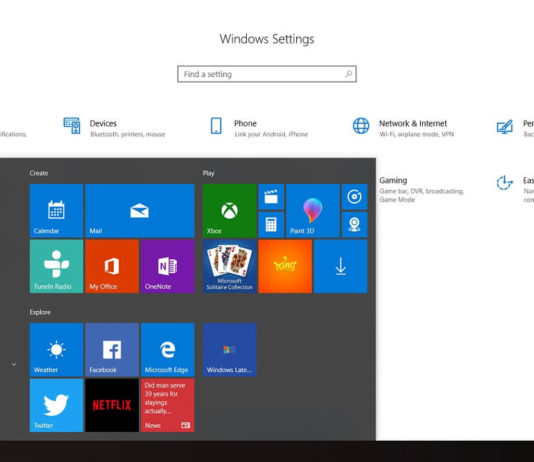Click the Explore group header
Image resolution: width=534 pixels, height=462 pixels.
pyautogui.click(x=40, y=312)
